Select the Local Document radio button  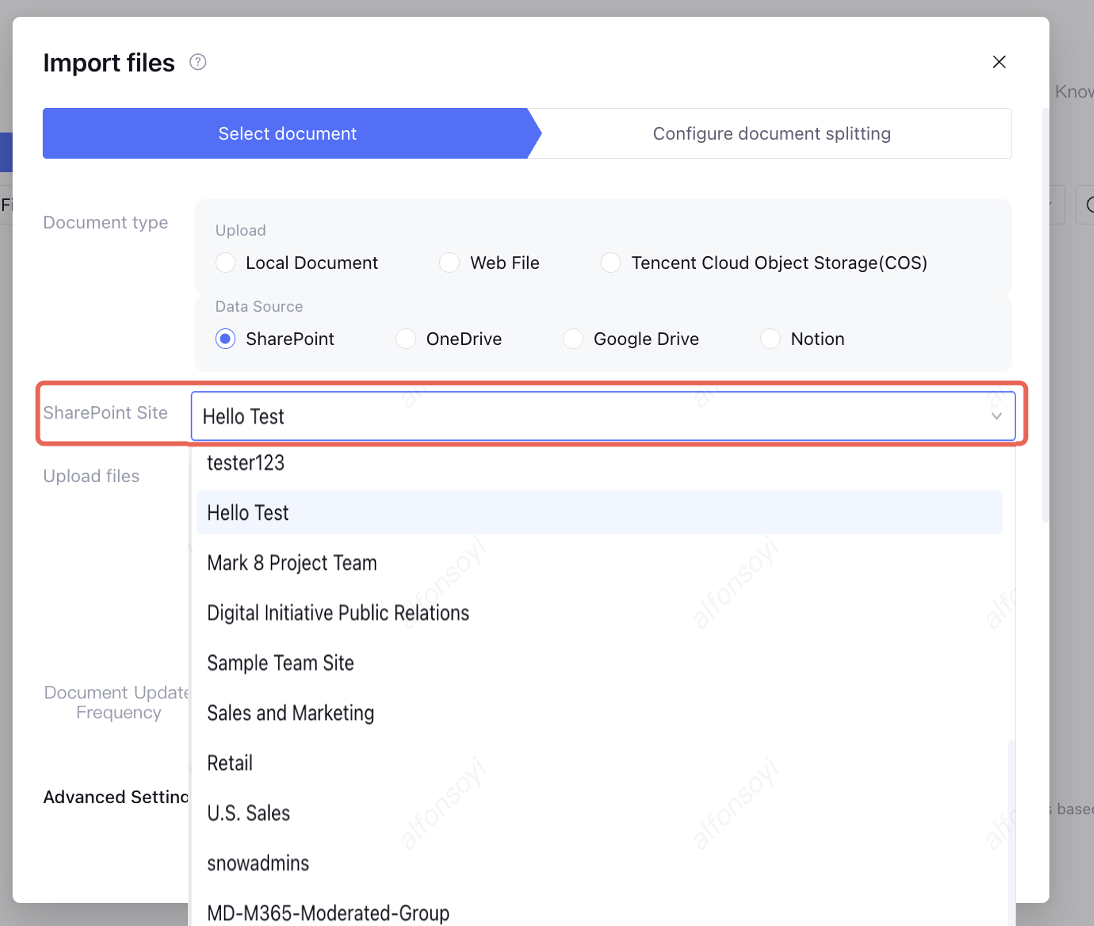(226, 263)
